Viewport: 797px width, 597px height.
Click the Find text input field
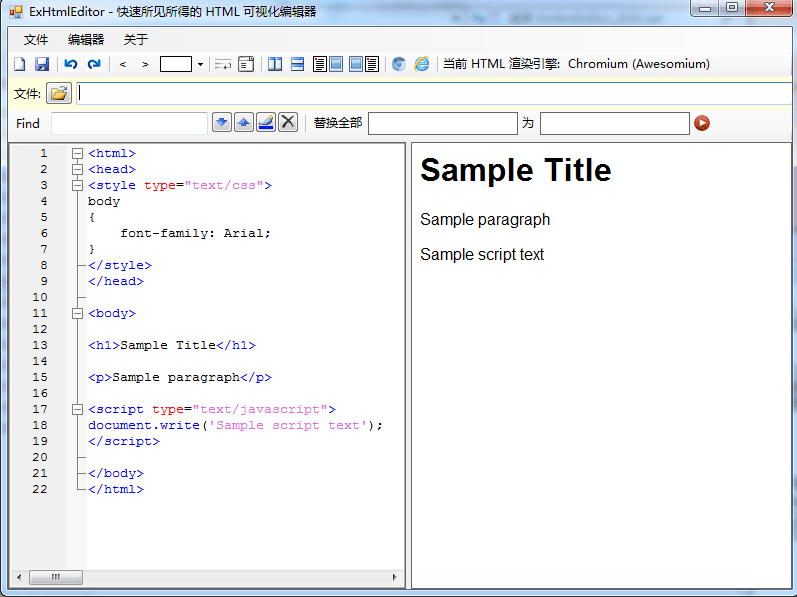click(x=129, y=123)
